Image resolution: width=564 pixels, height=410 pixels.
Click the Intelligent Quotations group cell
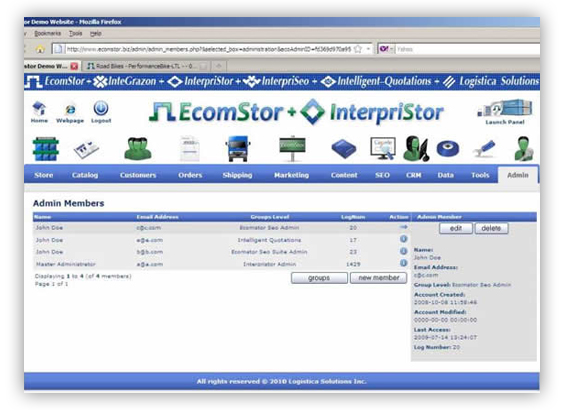click(269, 240)
